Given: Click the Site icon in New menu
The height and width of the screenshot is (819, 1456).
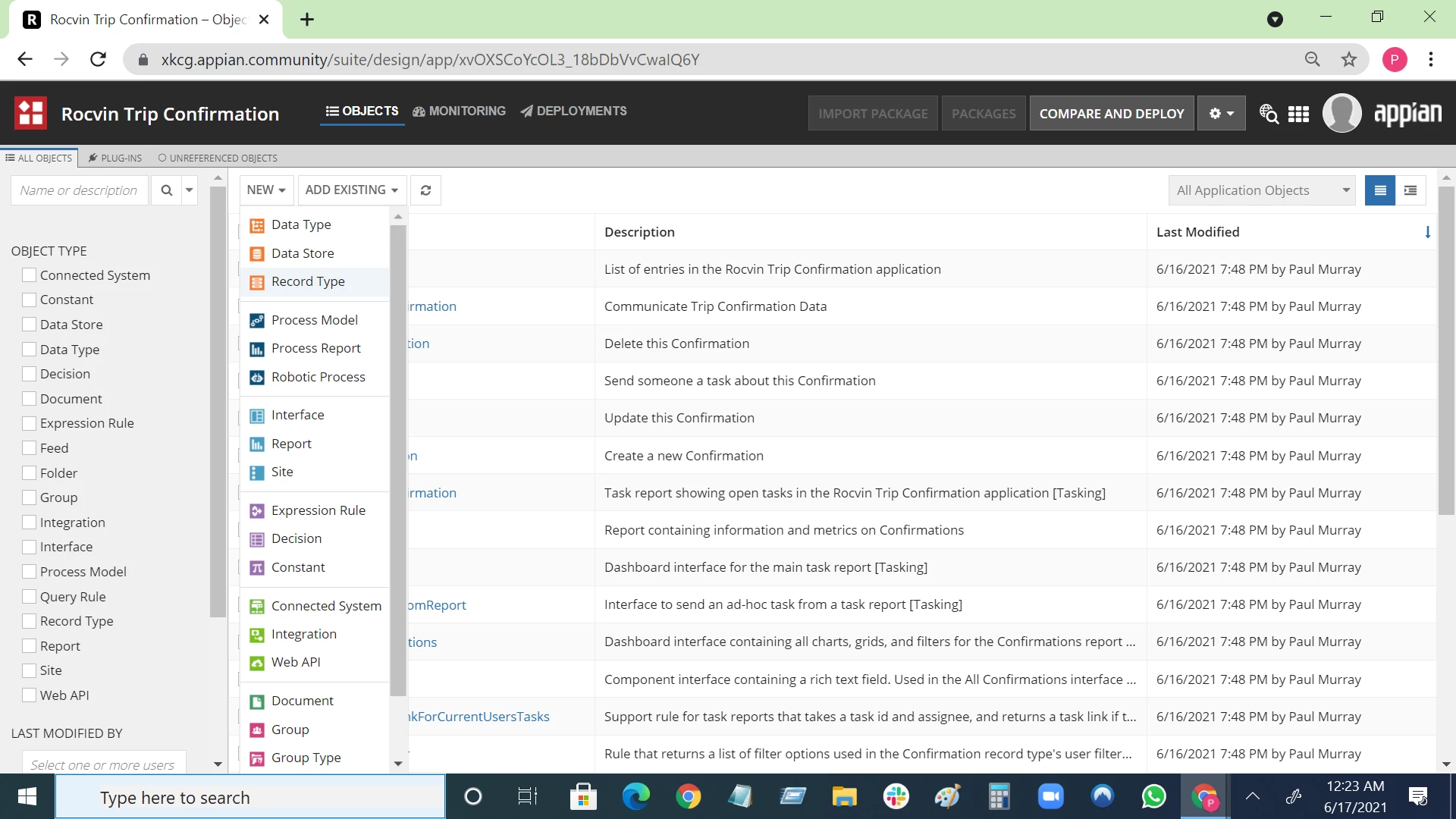Looking at the screenshot, I should 257,472.
